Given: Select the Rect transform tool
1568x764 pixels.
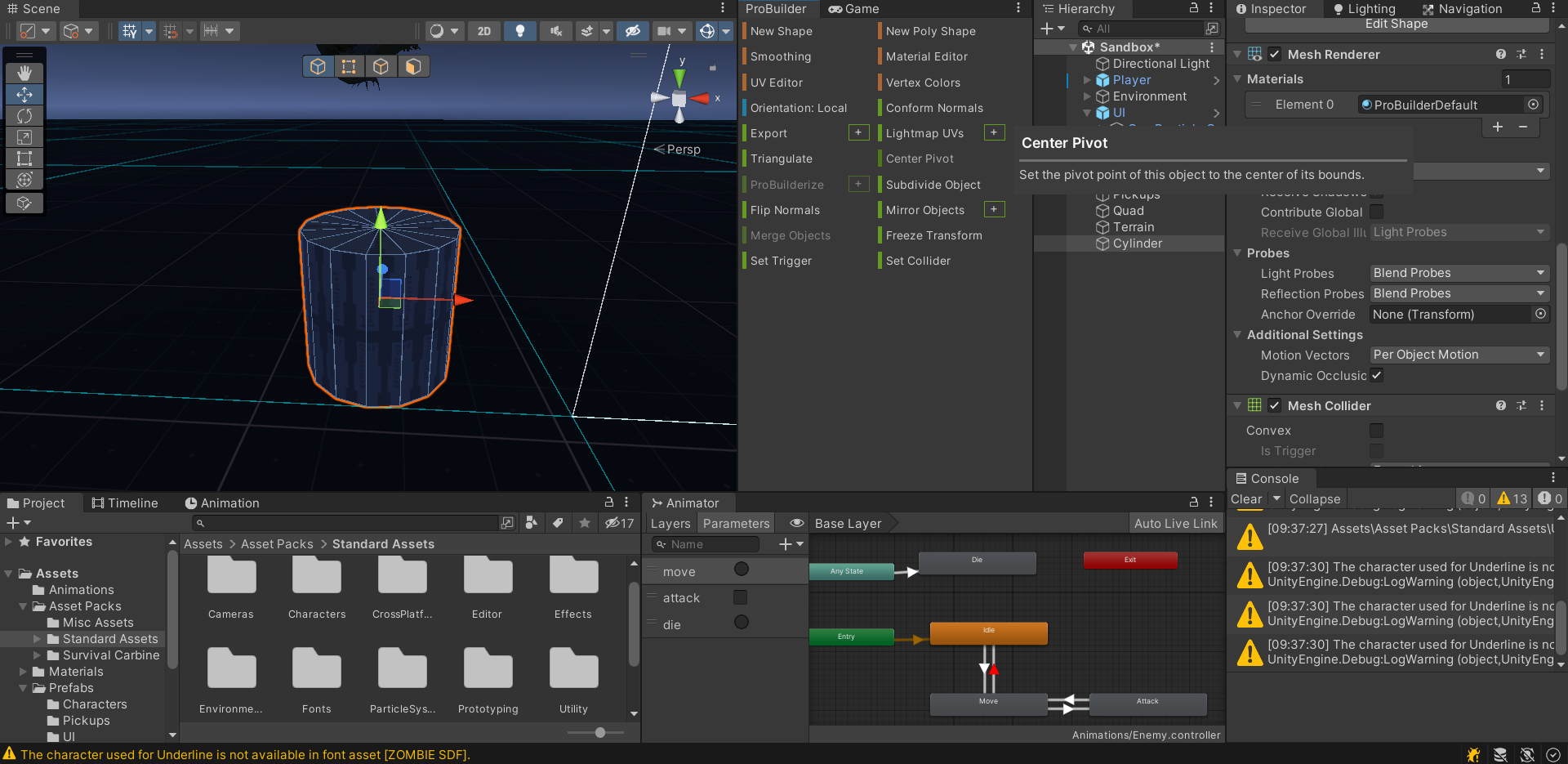Looking at the screenshot, I should [24, 159].
